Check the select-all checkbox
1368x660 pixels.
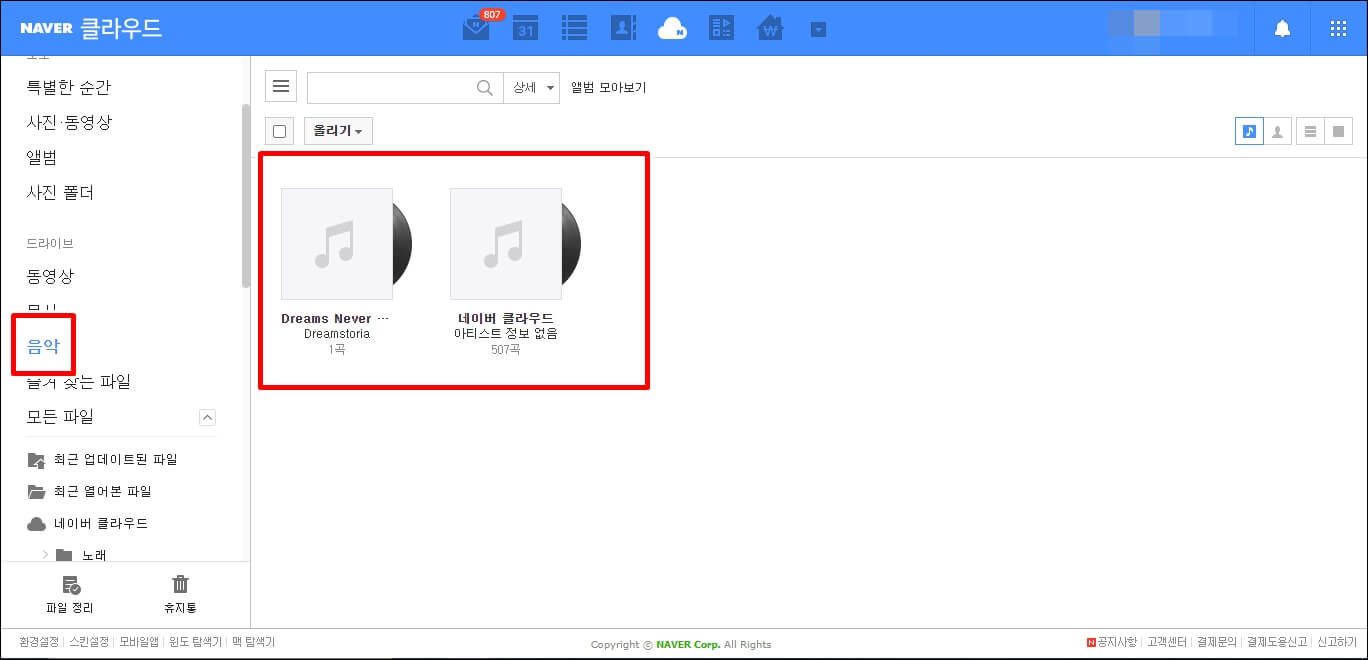(x=280, y=131)
